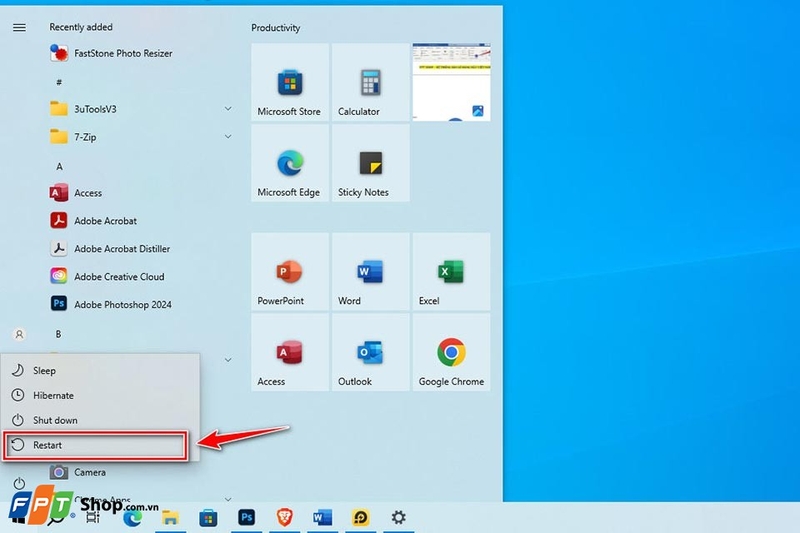The image size is (800, 533).
Task: Expand the 7-Zip folder chevron
Action: [x=228, y=137]
